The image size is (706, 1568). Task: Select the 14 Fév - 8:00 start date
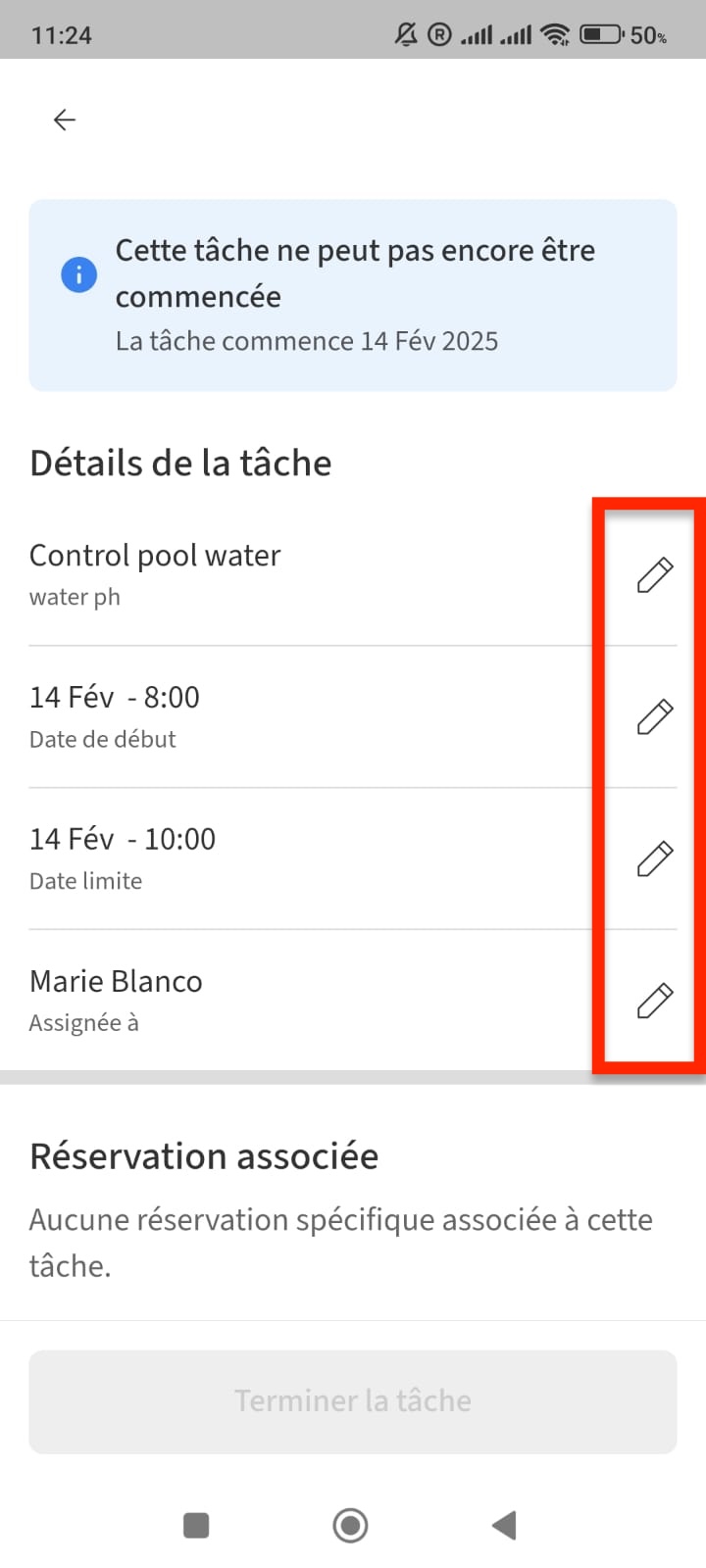[x=115, y=698]
